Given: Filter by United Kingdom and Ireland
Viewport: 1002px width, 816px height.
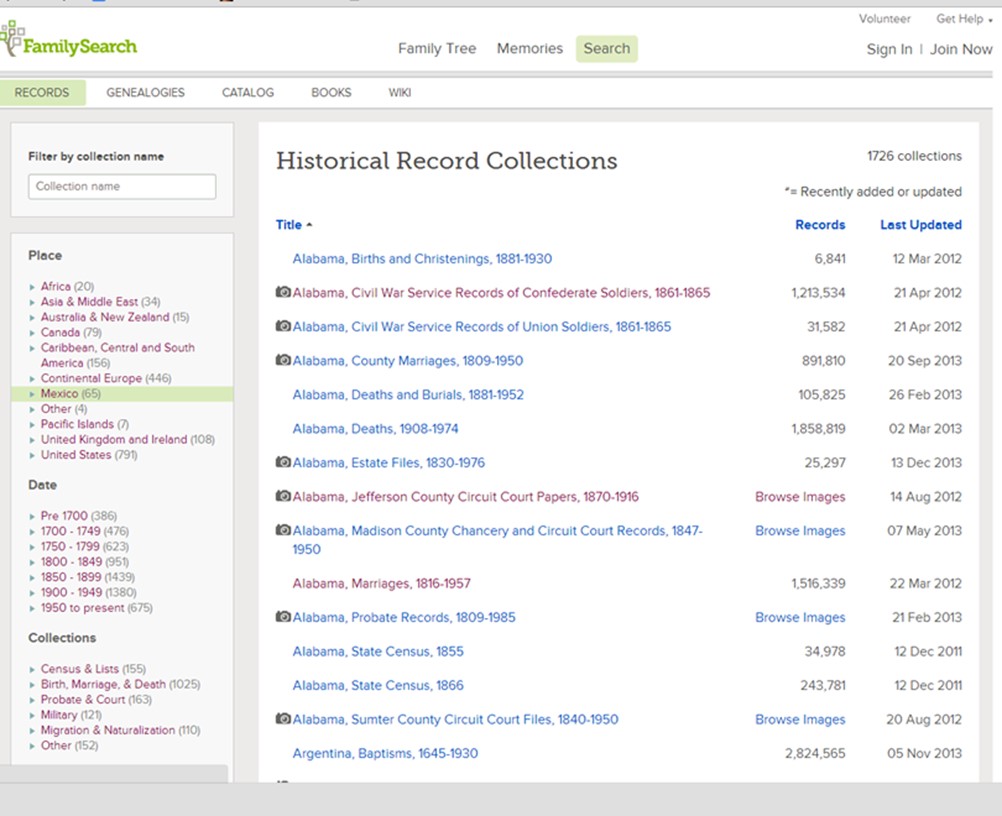Looking at the screenshot, I should point(128,440).
